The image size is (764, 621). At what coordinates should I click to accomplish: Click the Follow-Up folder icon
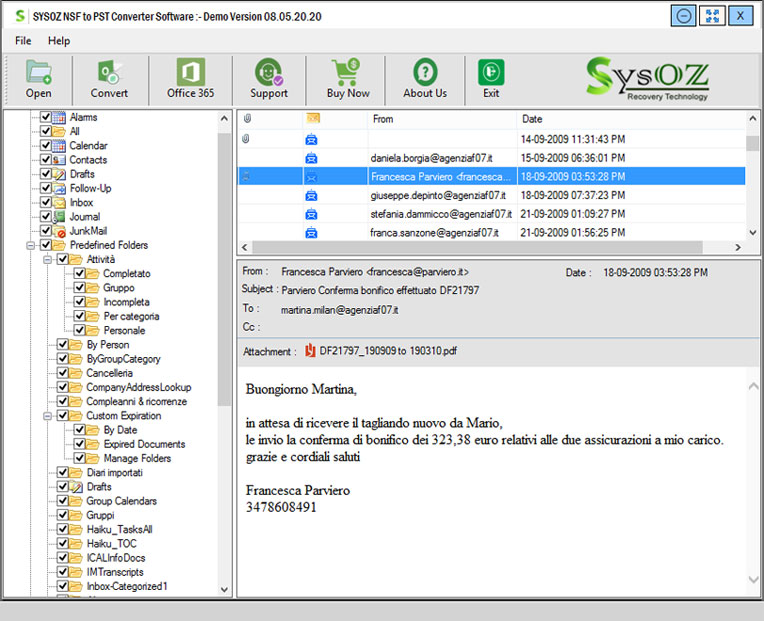point(59,188)
